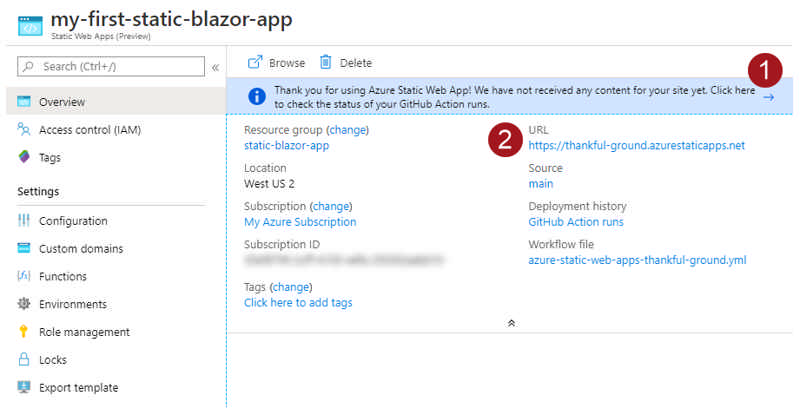This screenshot has height=415, width=800.
Task: Focus the Search (Ctrl+/) field
Action: [111, 66]
